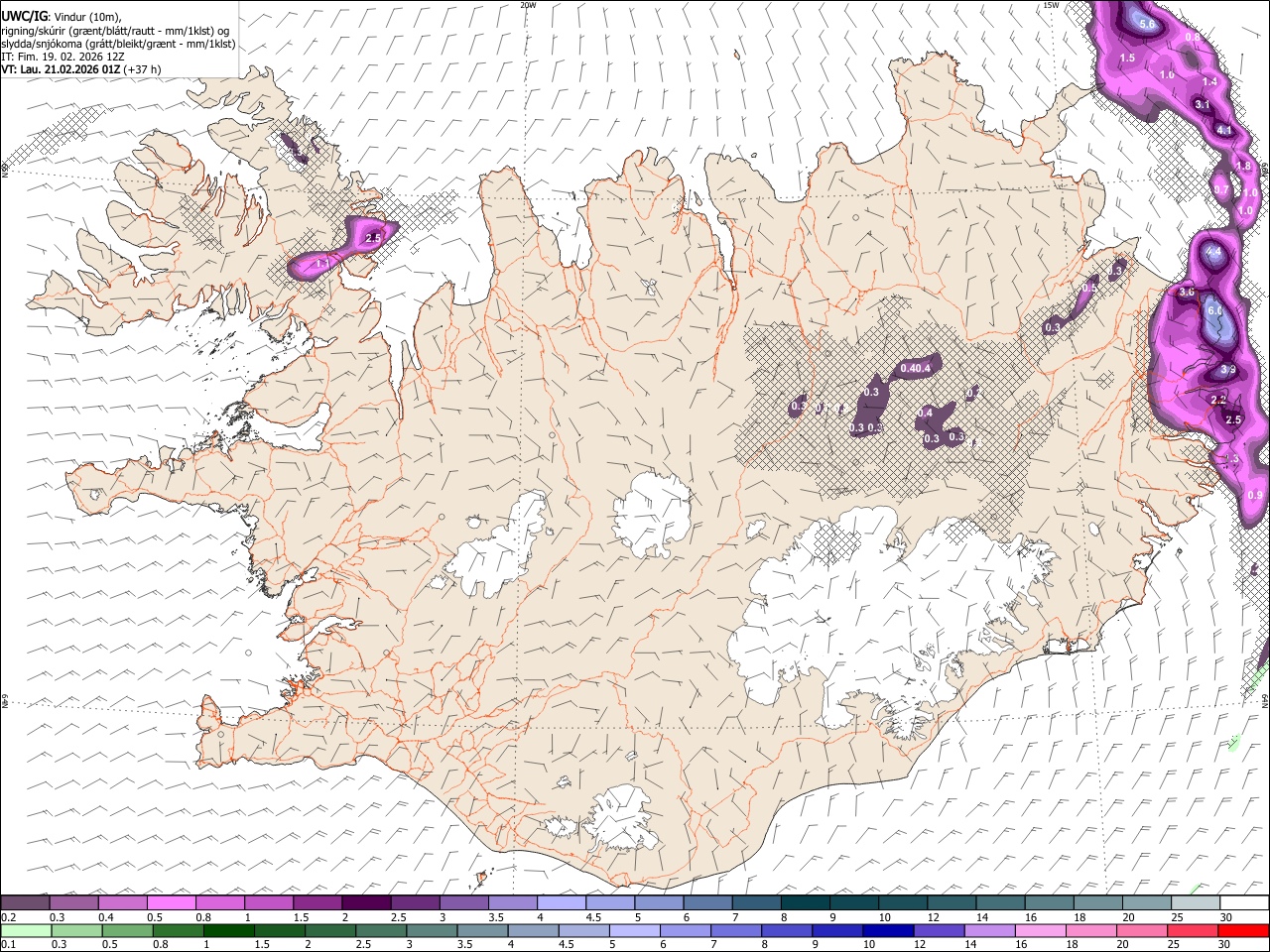Image resolution: width=1270 pixels, height=952 pixels.
Task: Click the 2.5 value in the Westfjords
Action: click(373, 239)
